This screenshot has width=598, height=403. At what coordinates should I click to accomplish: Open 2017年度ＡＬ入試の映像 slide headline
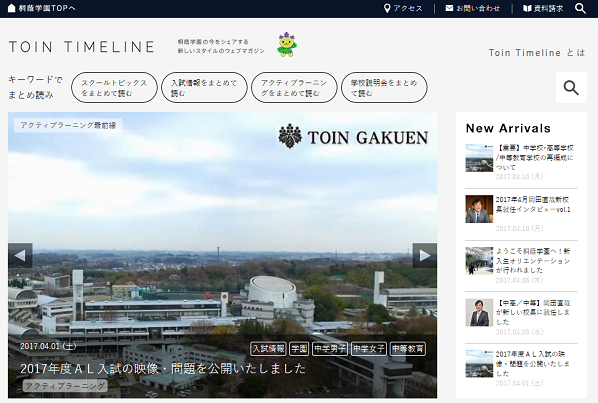[163, 368]
